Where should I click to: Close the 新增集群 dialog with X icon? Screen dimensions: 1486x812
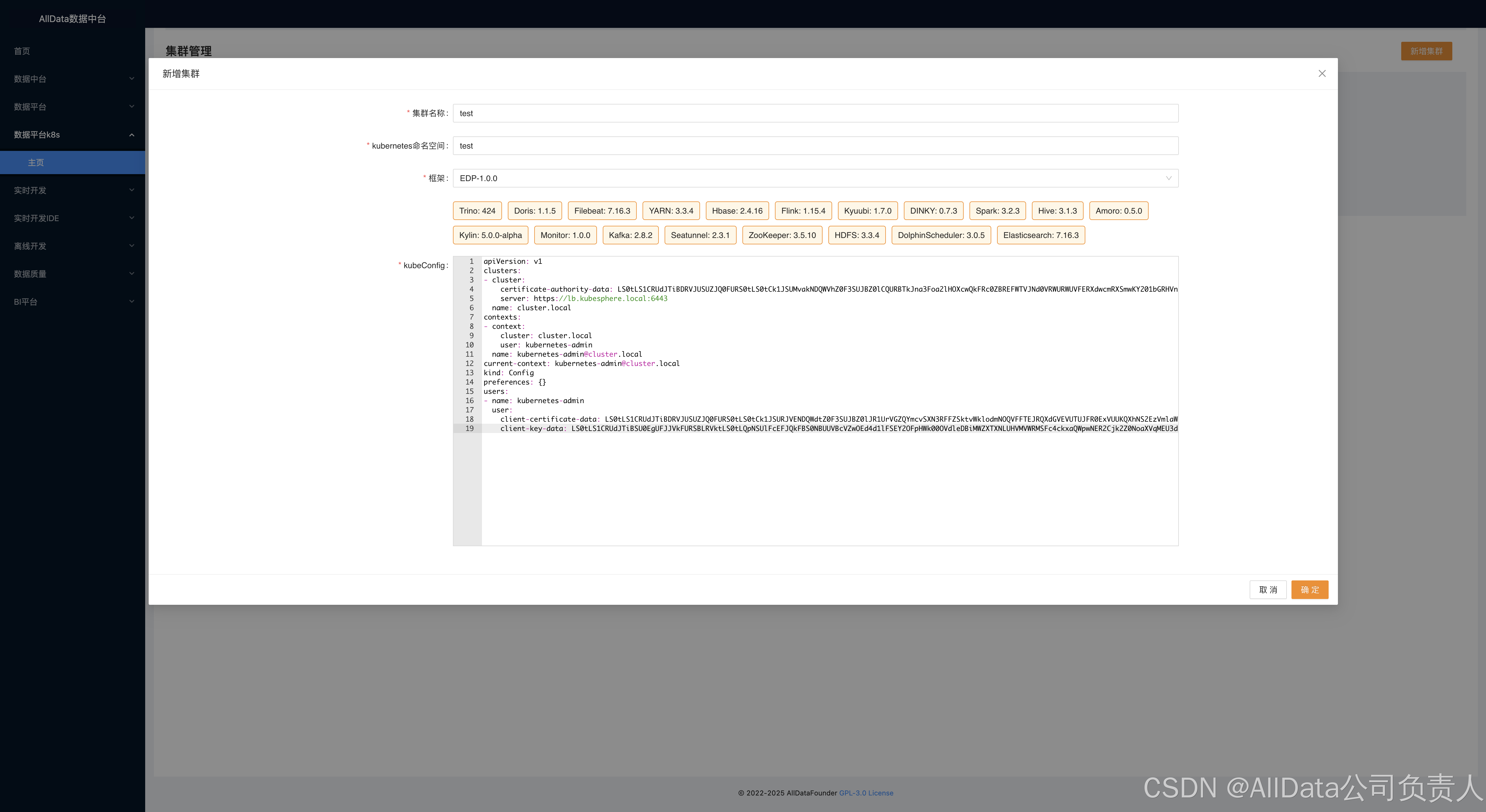coord(1322,73)
